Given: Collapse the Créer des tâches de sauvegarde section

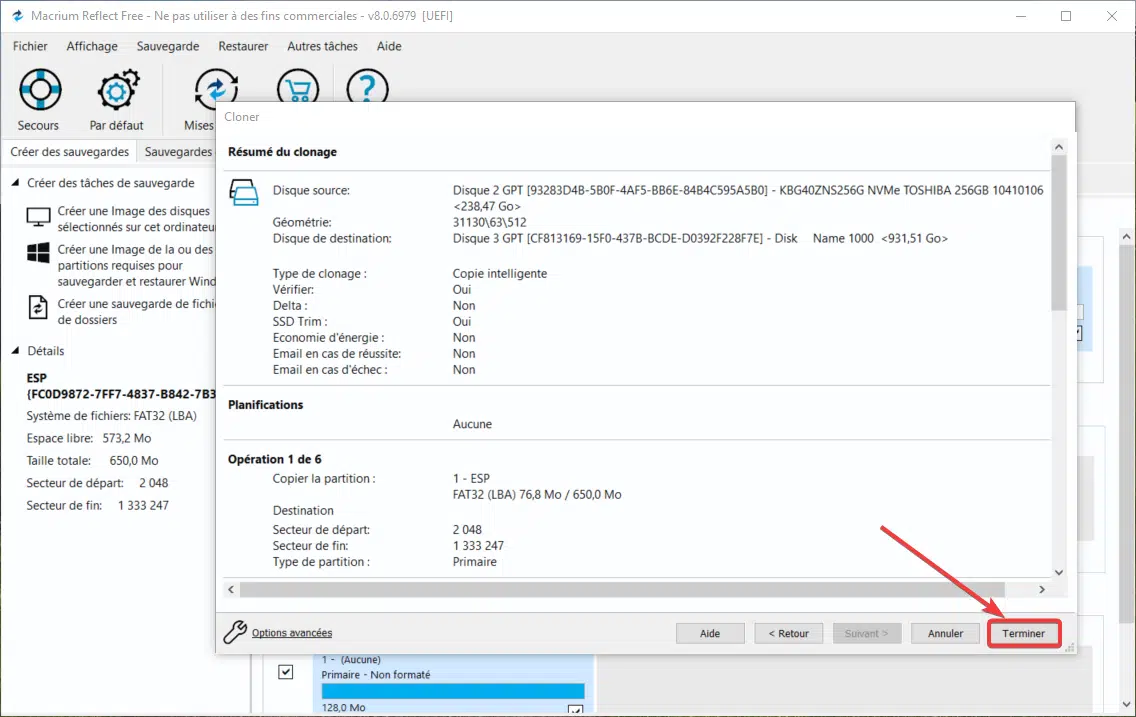Looking at the screenshot, I should 15,183.
